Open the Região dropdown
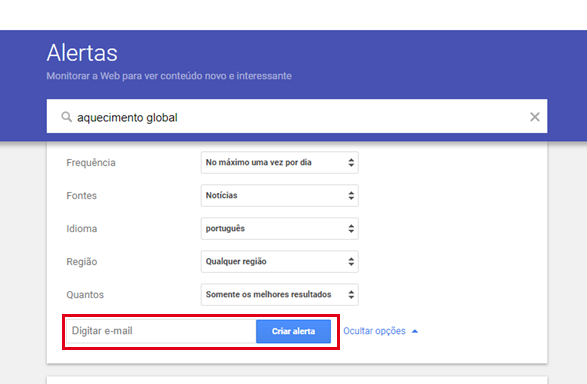The width and height of the screenshot is (587, 384). point(280,261)
